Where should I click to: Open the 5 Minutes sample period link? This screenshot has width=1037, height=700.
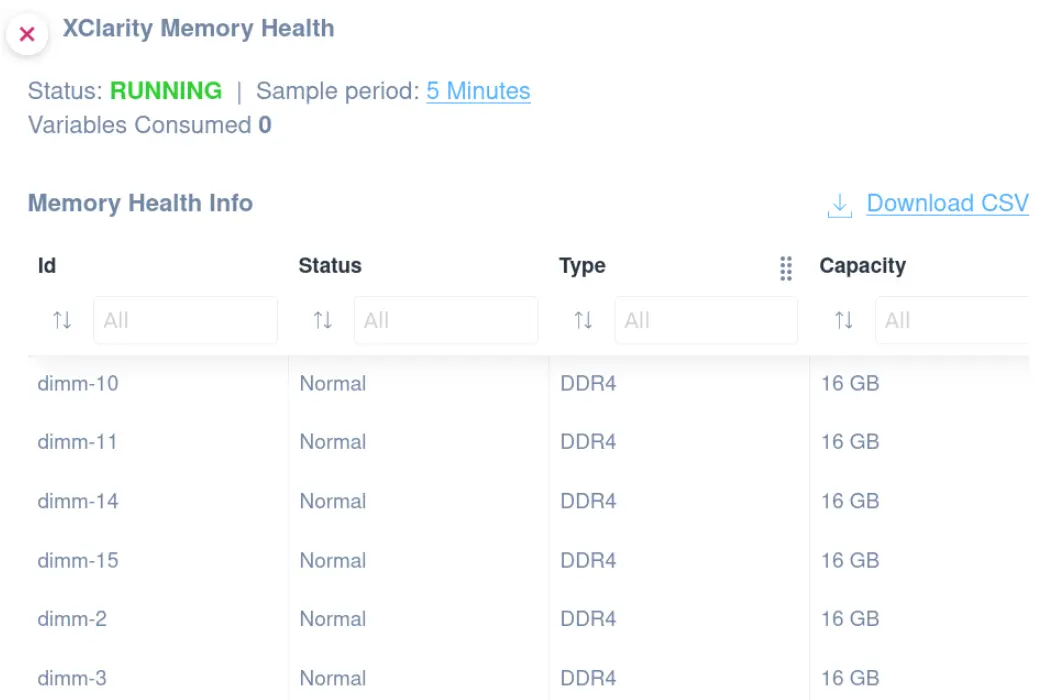pos(478,91)
